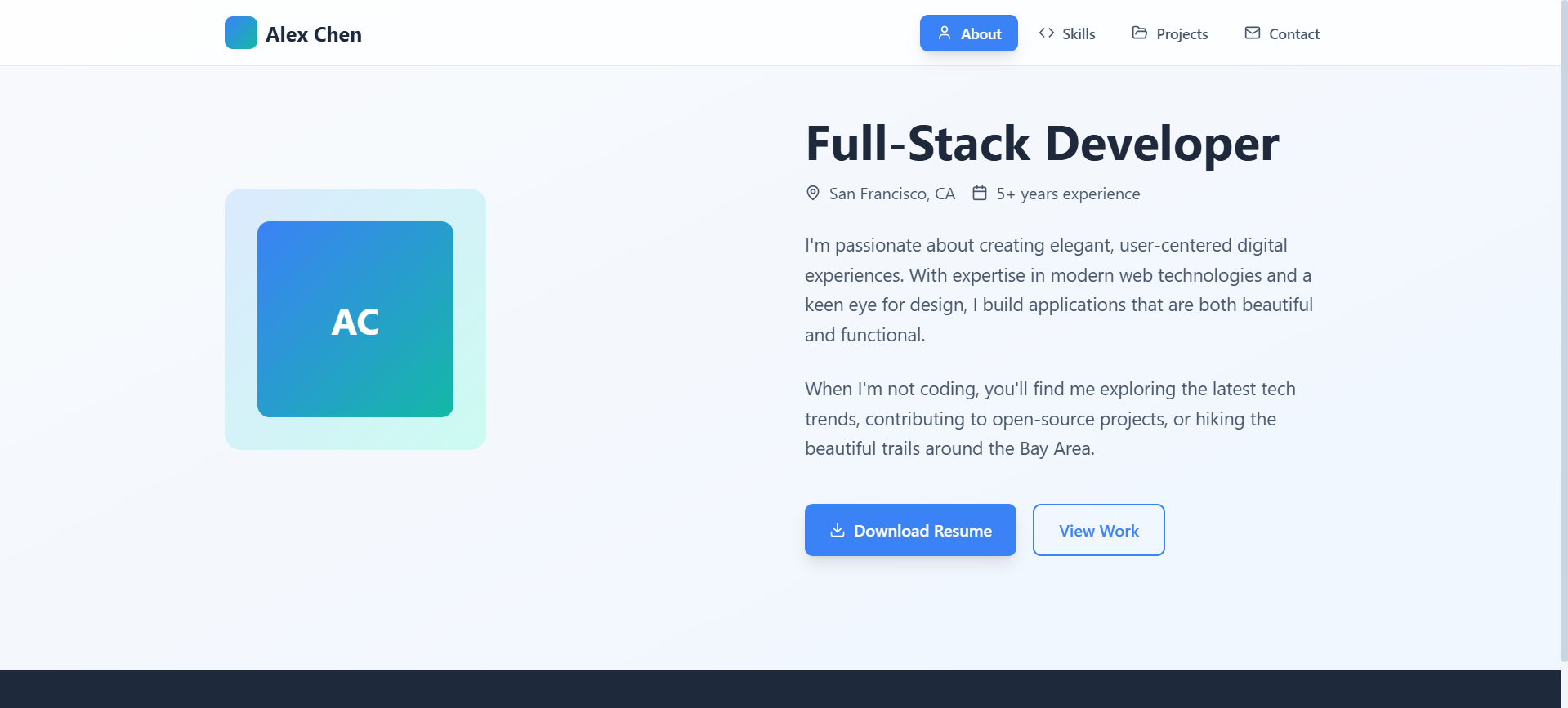Switch to the Skills section label

[1079, 34]
